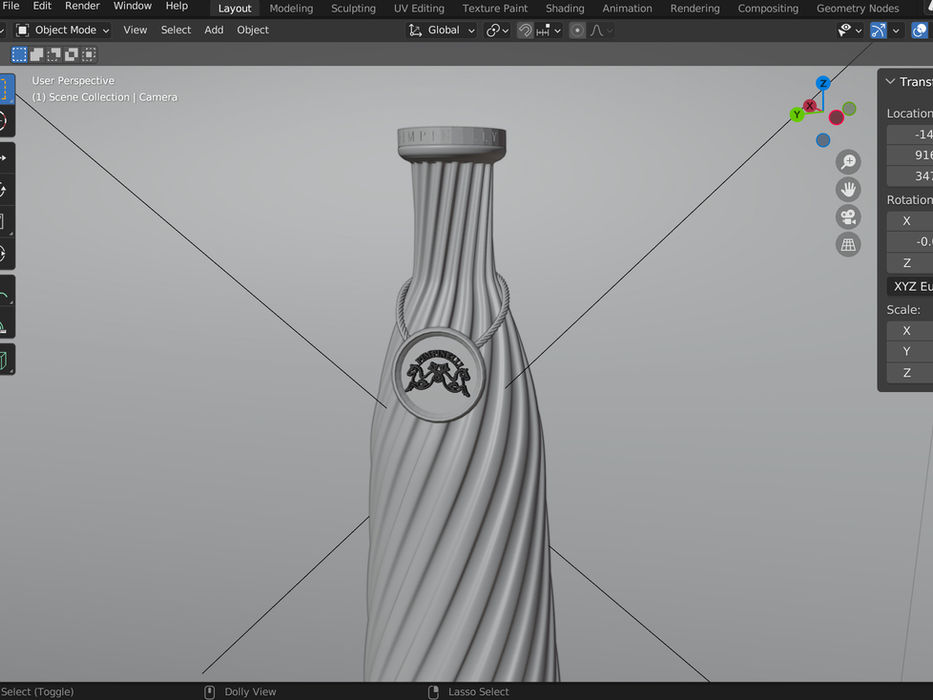Switch to the Geometry Nodes workspace tab
The height and width of the screenshot is (700, 933).
point(857,8)
